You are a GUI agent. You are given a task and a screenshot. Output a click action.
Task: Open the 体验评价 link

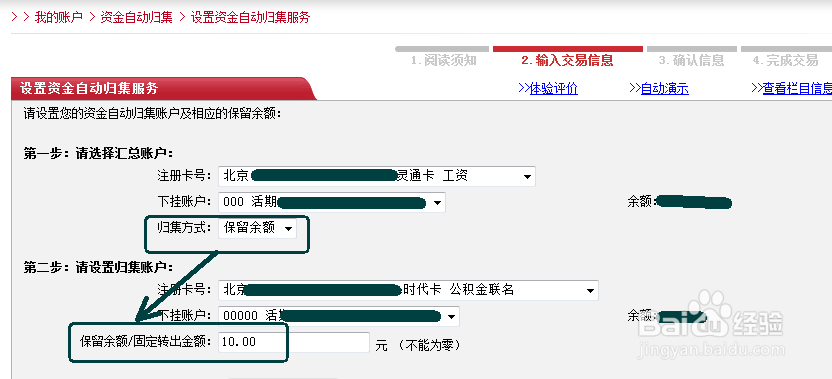pos(548,89)
